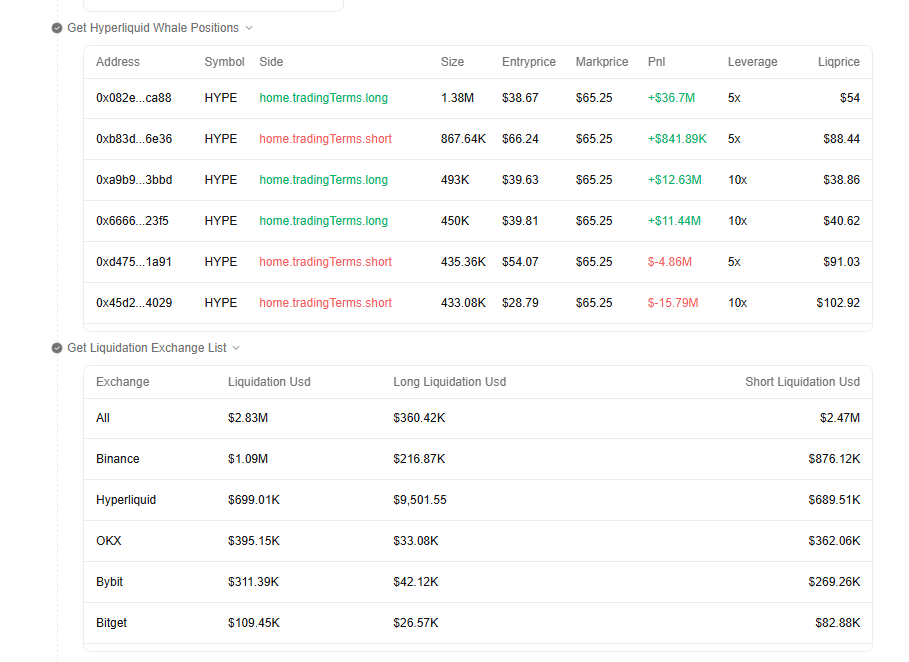
Task: Open whale address 0x082e...ca88
Action: point(134,98)
